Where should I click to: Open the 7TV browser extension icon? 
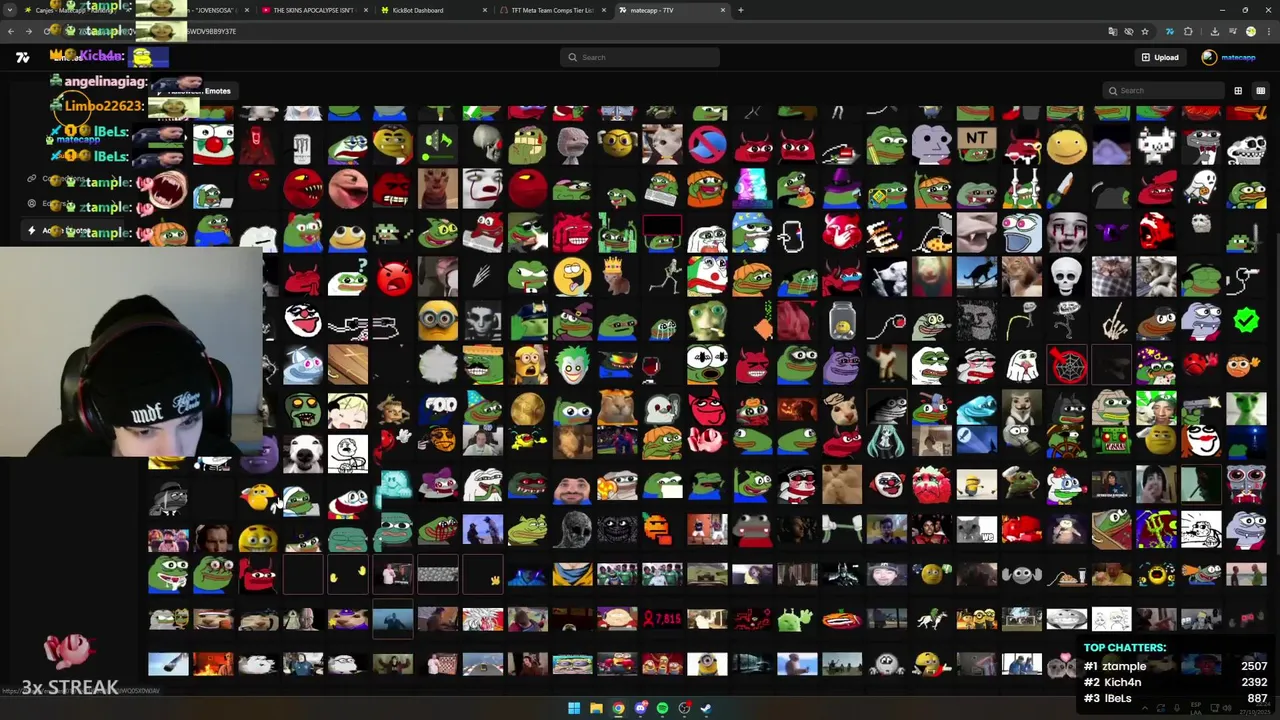[1169, 31]
